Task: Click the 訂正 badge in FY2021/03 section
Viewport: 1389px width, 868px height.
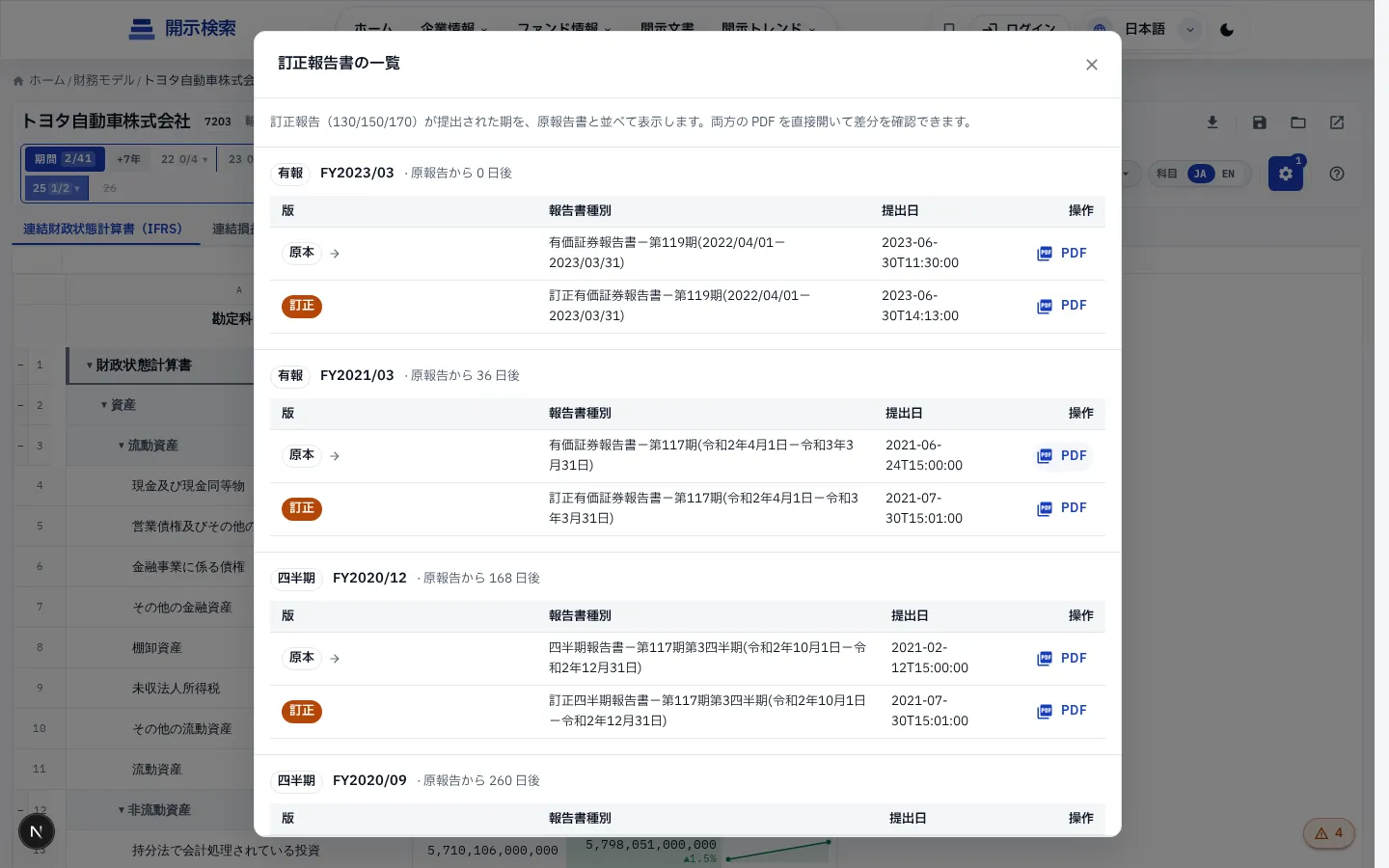Action: point(302,508)
